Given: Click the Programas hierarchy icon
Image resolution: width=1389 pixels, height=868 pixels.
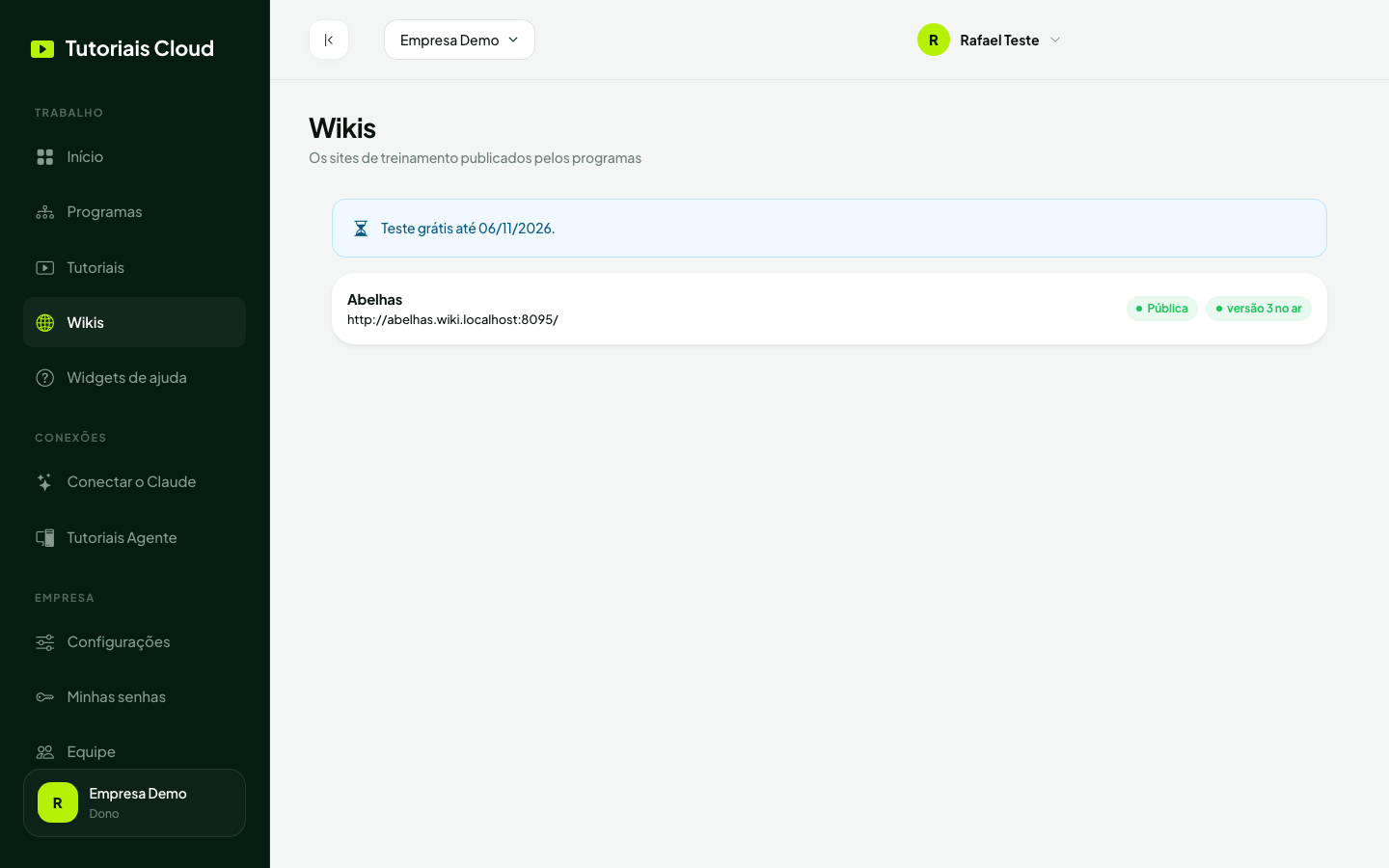Looking at the screenshot, I should click(x=45, y=212).
